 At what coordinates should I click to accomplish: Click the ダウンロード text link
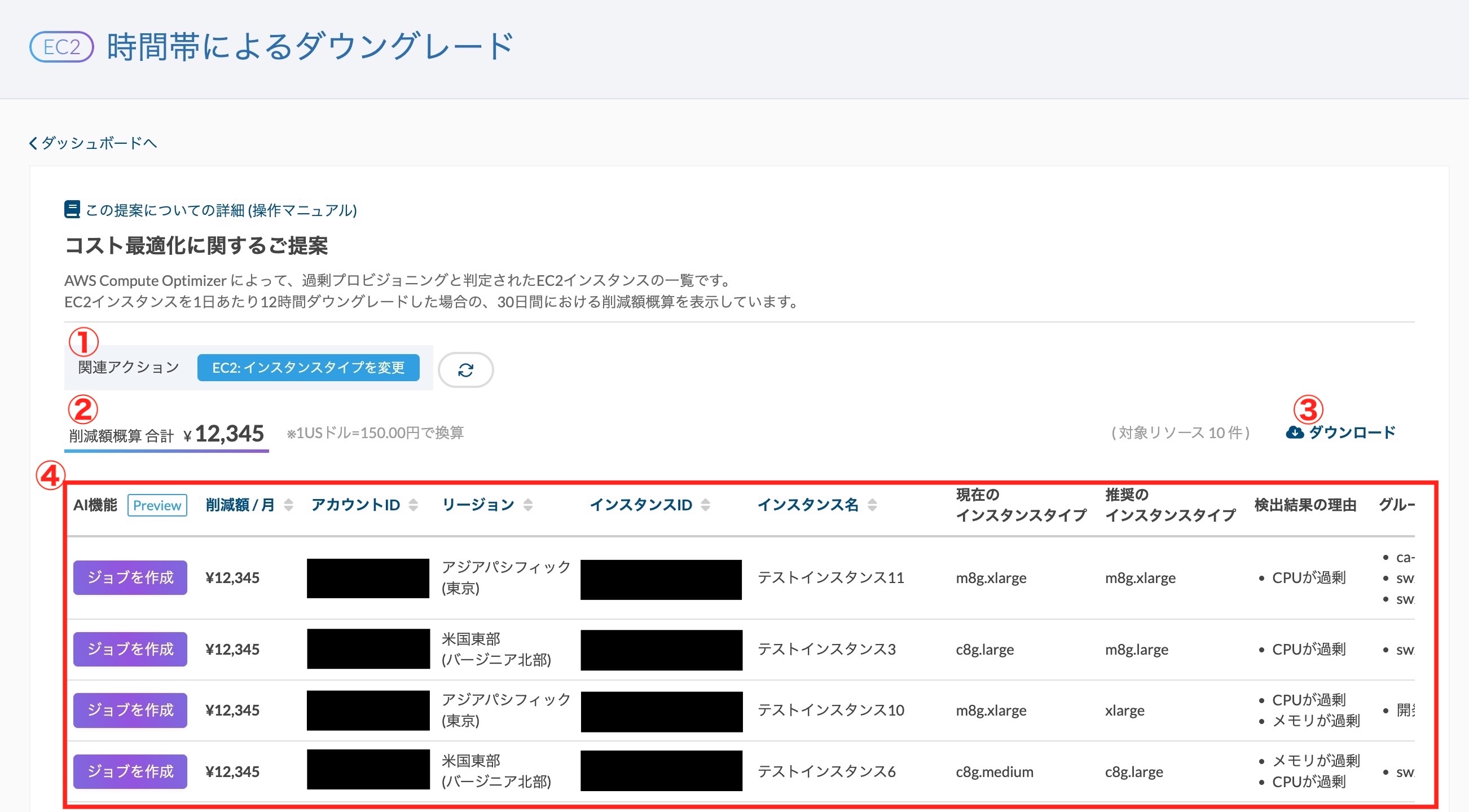1352,433
